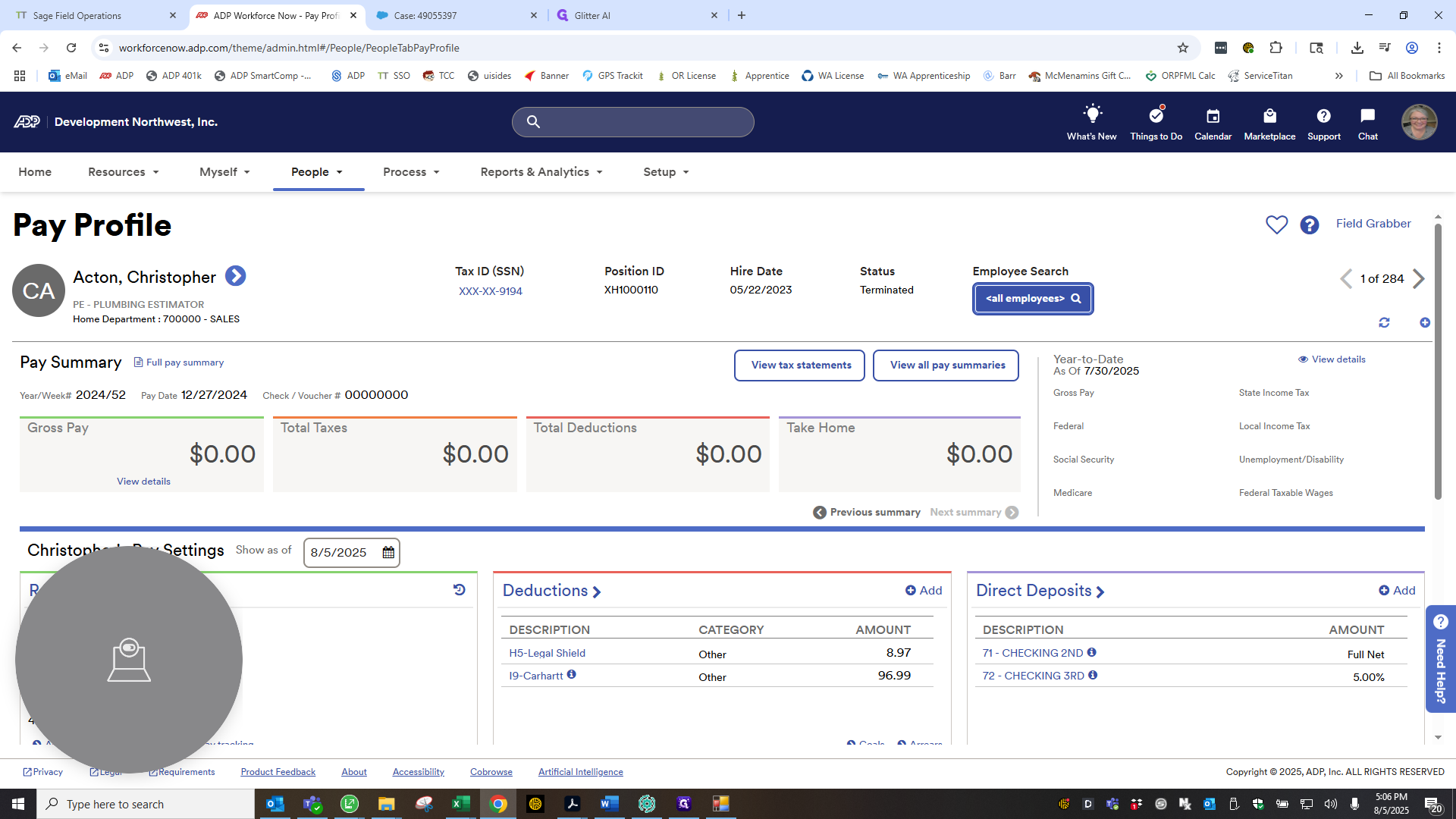Click the ADP search field
Viewport: 1456px width, 819px height.
coord(633,122)
